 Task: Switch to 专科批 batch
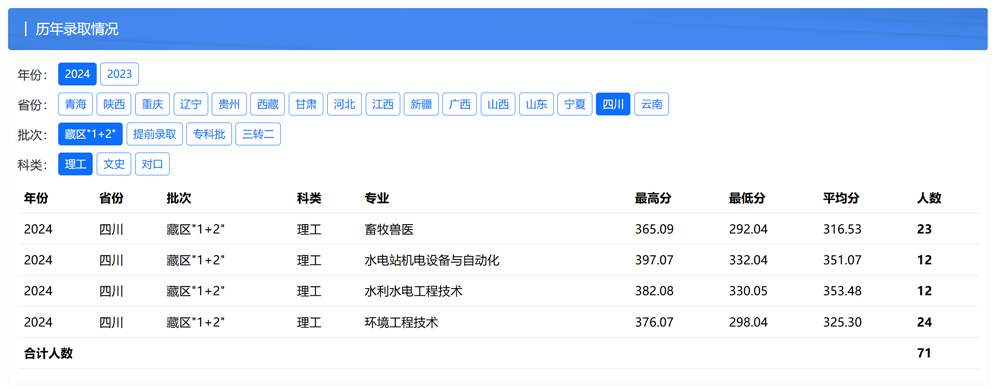[x=209, y=135]
